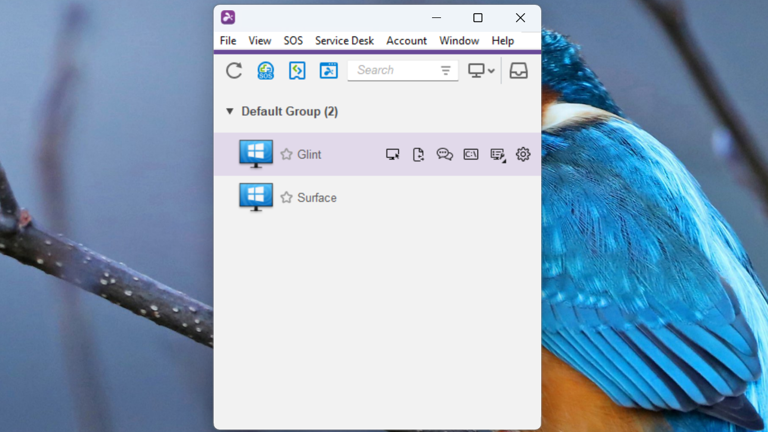The height and width of the screenshot is (432, 768).
Task: Star the Surface computer as favorite
Action: point(287,197)
